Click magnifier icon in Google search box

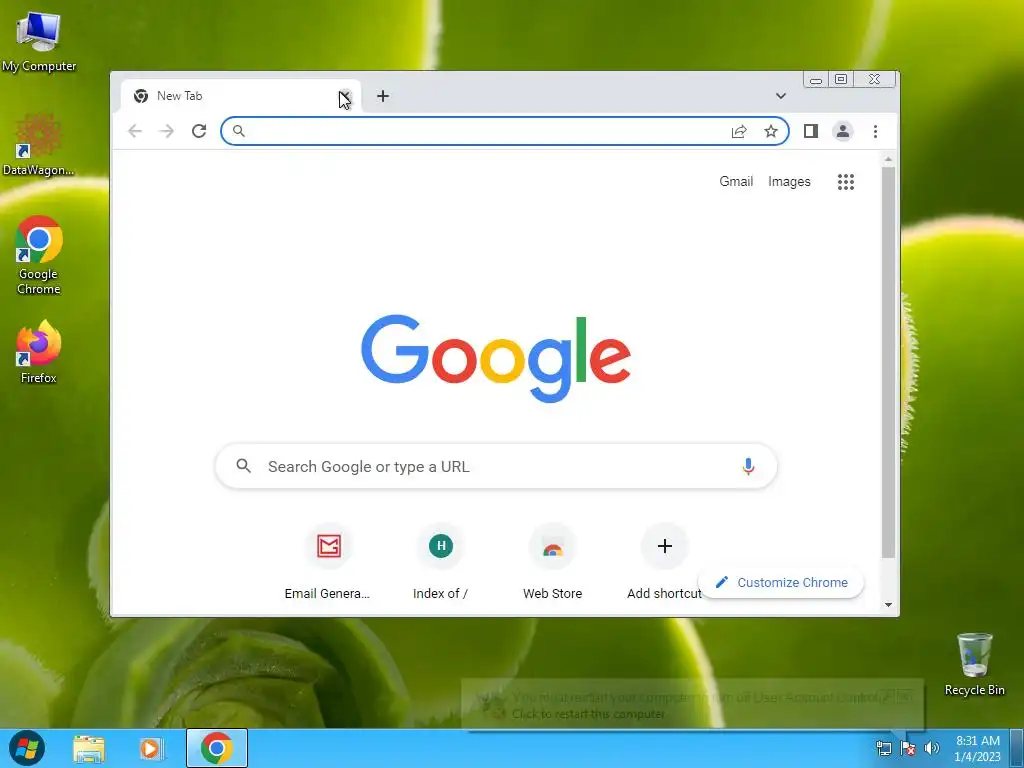(244, 466)
